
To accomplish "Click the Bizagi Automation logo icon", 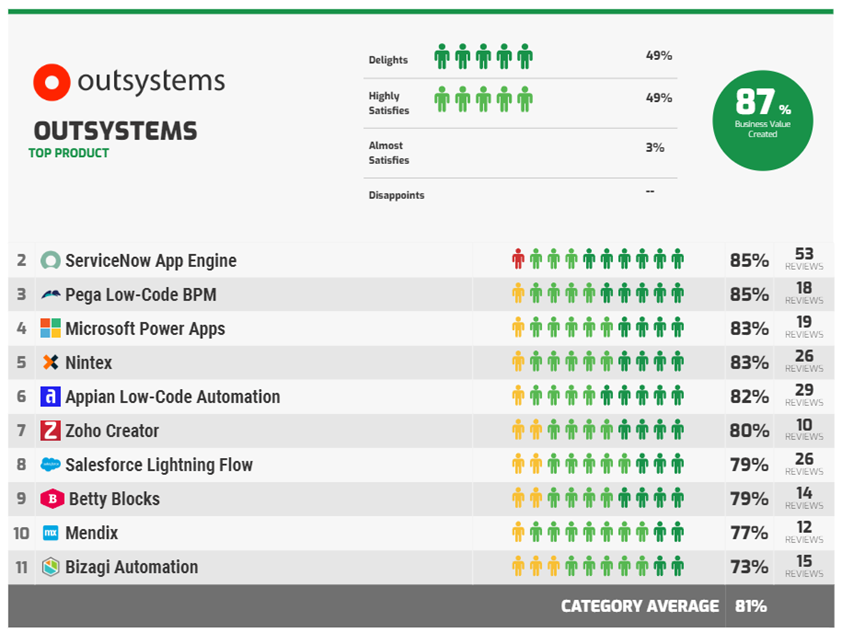I will click(50, 567).
